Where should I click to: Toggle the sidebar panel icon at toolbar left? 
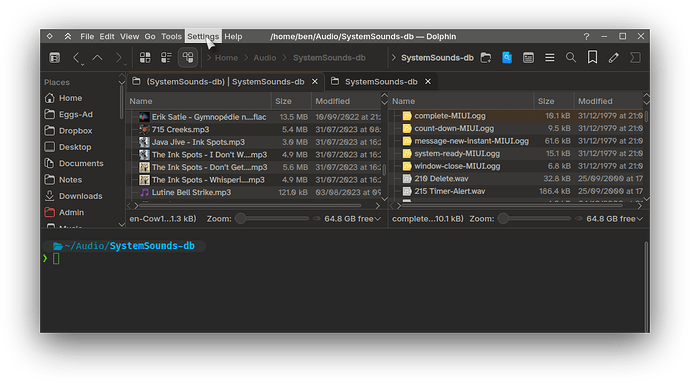pos(55,58)
